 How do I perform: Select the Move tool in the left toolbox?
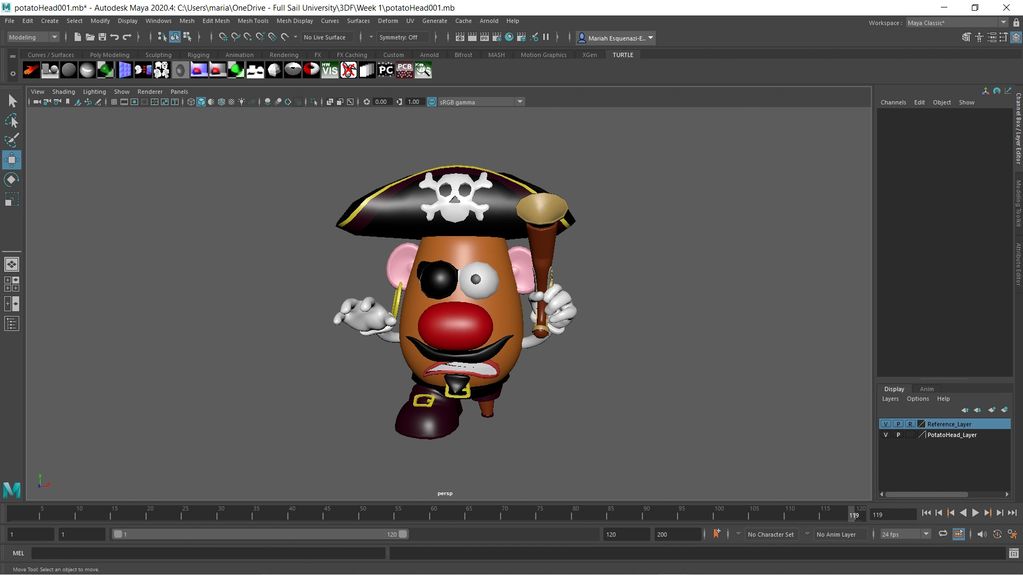[12, 160]
